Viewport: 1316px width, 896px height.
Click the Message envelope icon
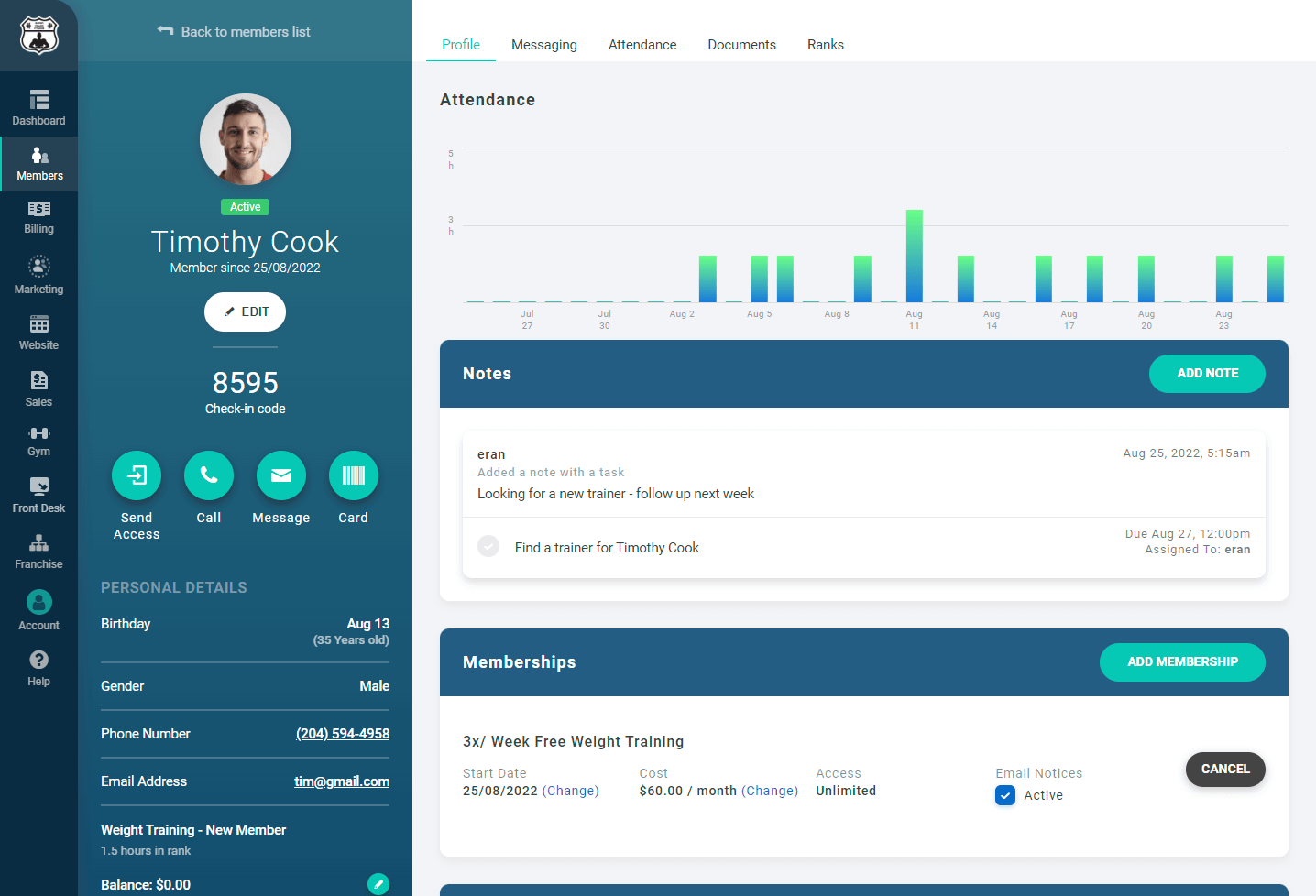[x=280, y=475]
